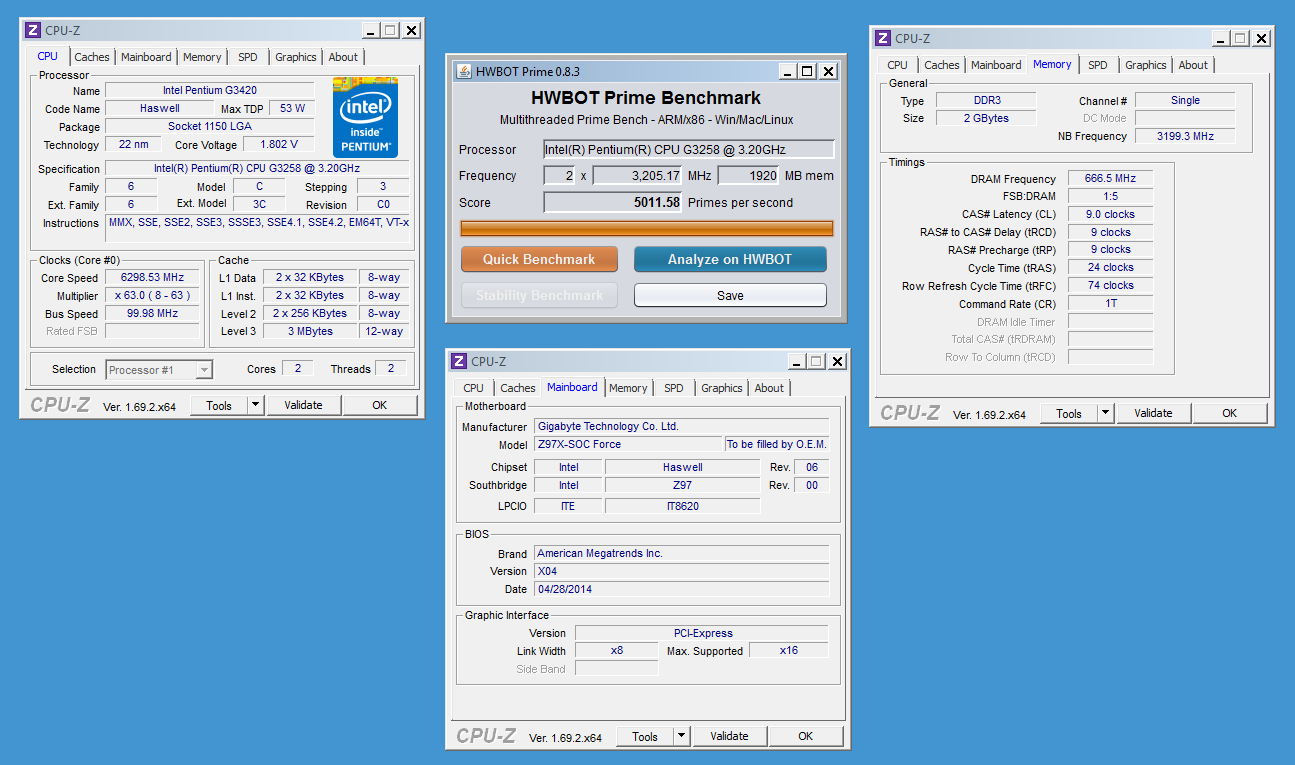Click the NB Frequency value 3199.3 MHz

coord(1185,136)
